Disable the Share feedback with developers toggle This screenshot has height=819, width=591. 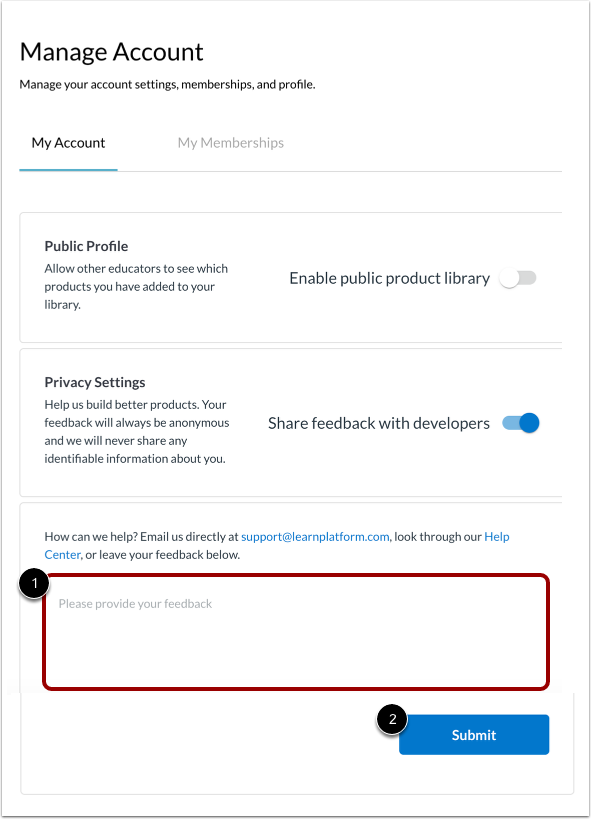point(521,423)
